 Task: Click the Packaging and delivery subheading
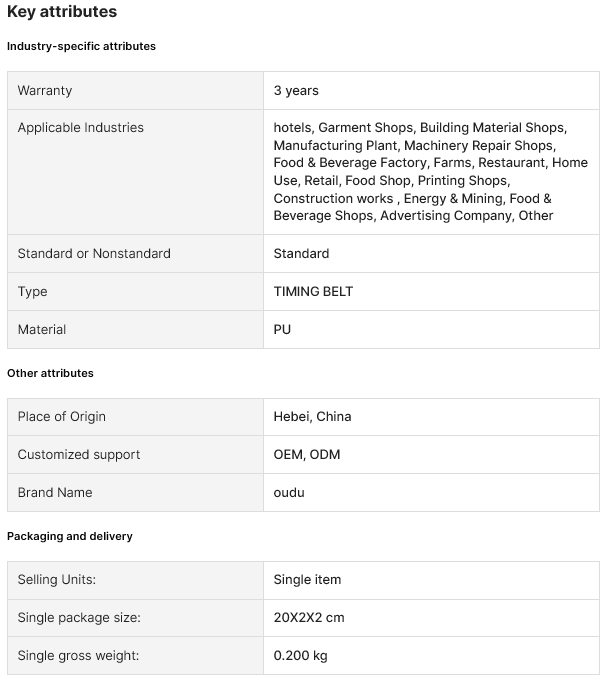pos(70,536)
